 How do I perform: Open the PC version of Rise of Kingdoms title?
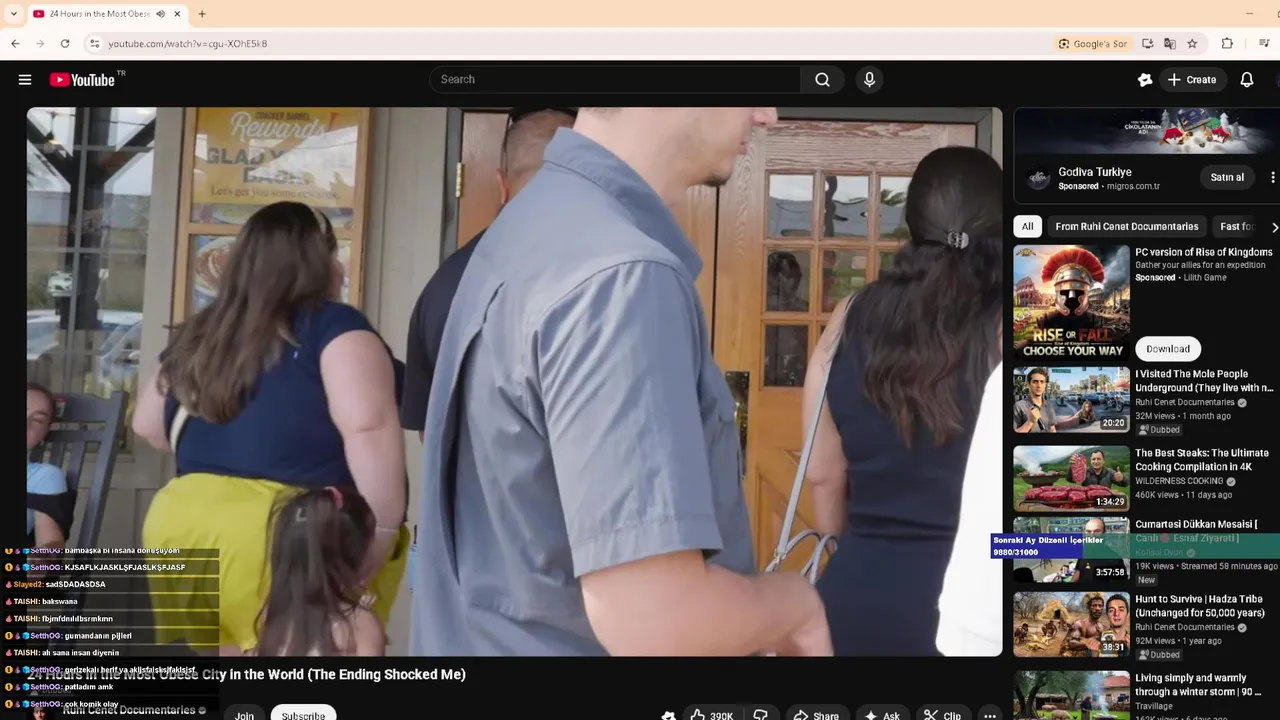click(1204, 252)
